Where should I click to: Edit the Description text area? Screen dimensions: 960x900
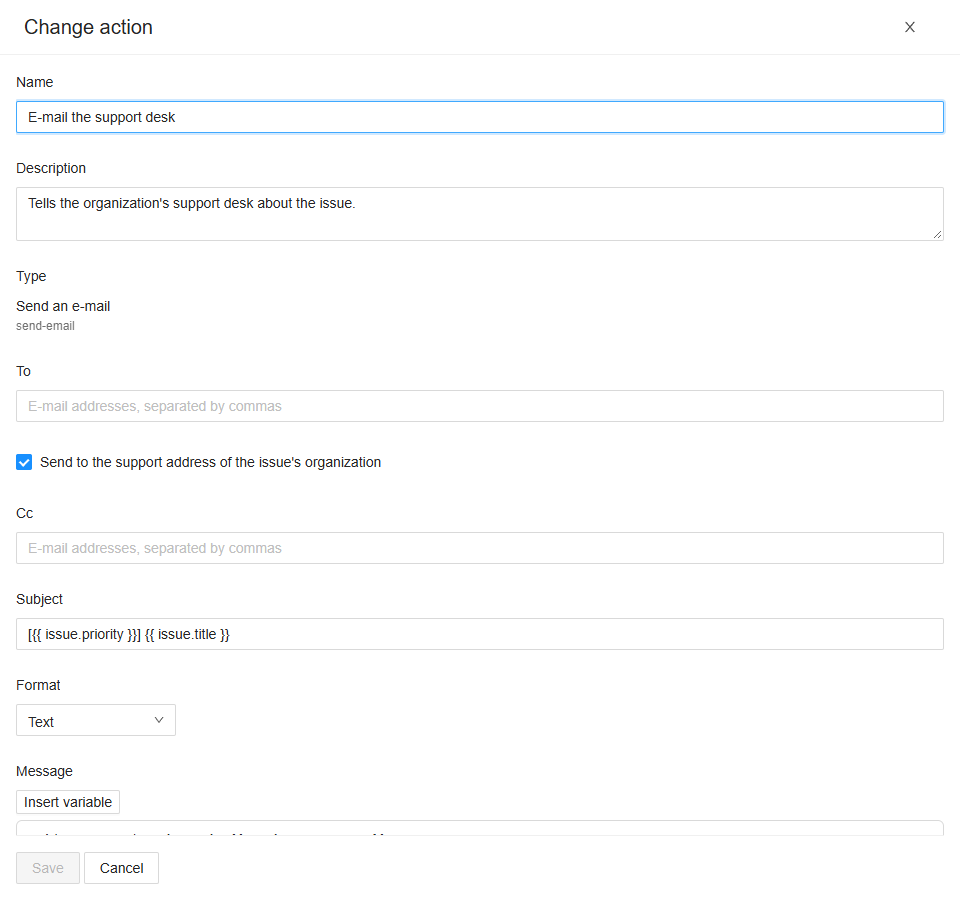479,214
